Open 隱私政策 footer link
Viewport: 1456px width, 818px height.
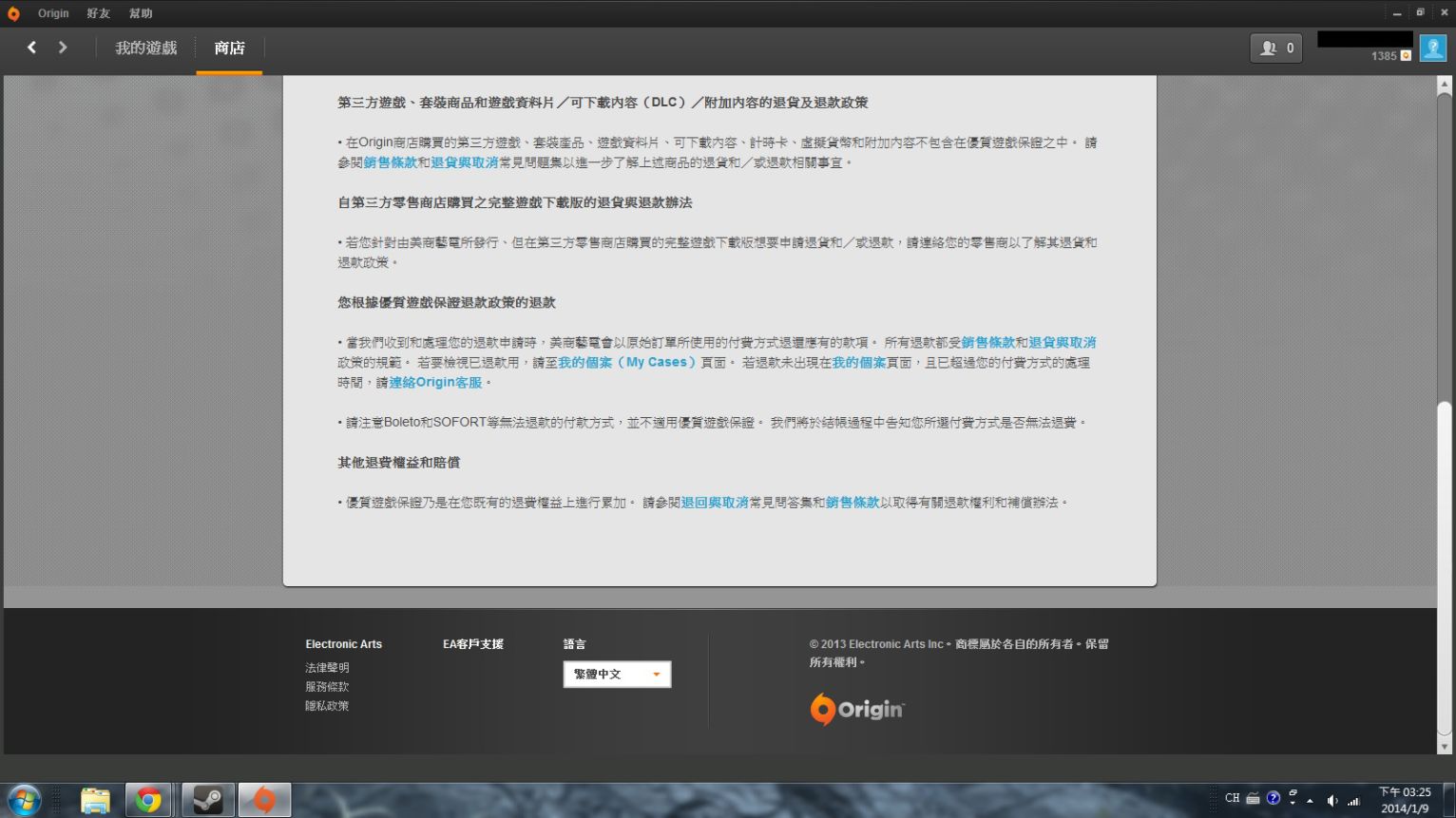pos(327,706)
